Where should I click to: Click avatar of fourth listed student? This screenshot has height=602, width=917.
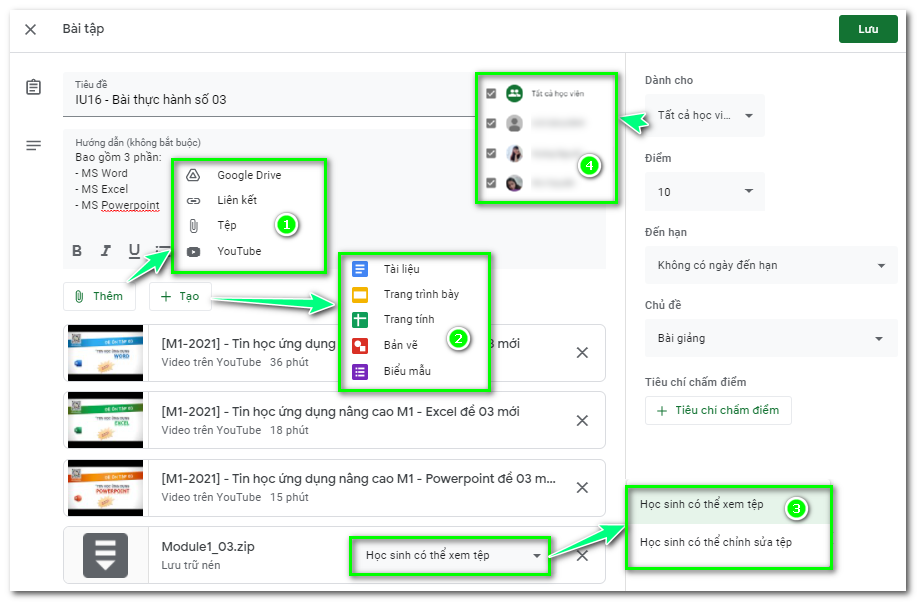click(x=514, y=183)
